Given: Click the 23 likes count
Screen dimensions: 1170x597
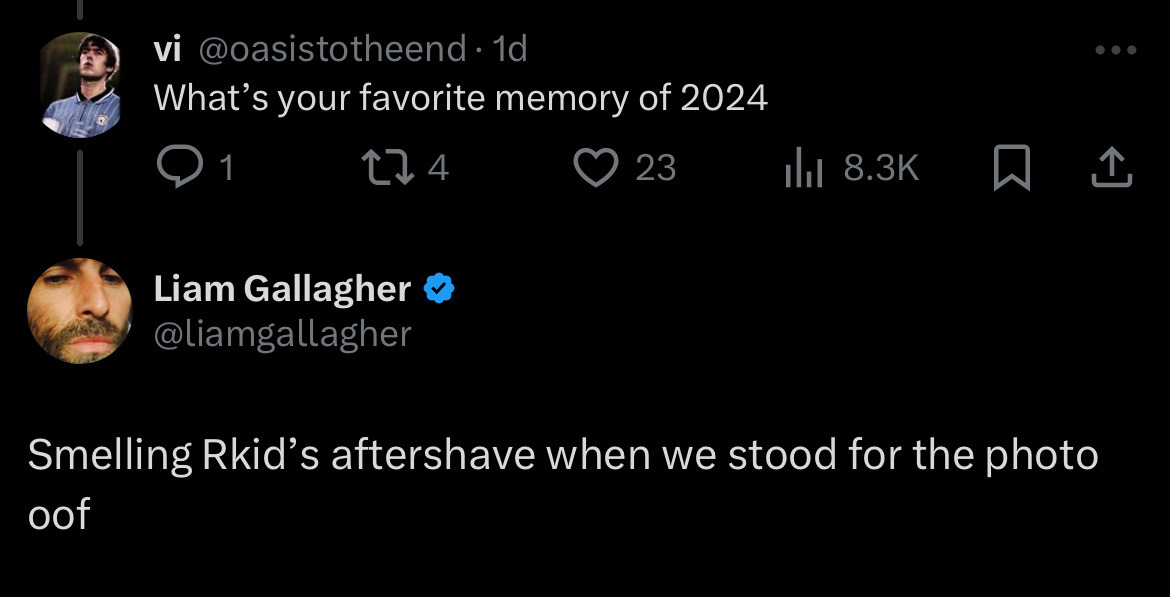Looking at the screenshot, I should click(x=656, y=168).
